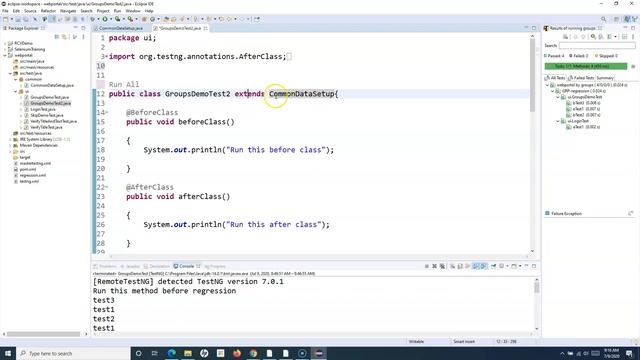Fold the beforeClass method at line 14

point(107,113)
